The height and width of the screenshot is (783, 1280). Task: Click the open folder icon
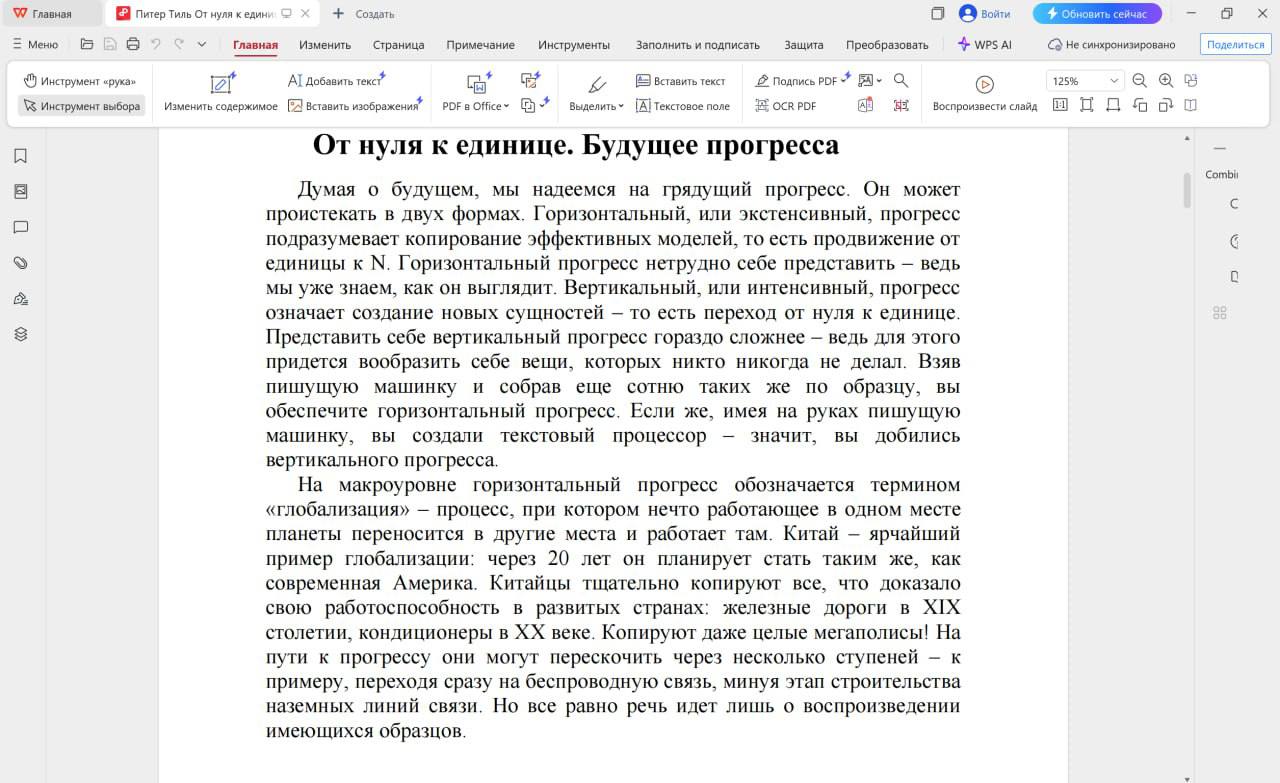(x=87, y=44)
